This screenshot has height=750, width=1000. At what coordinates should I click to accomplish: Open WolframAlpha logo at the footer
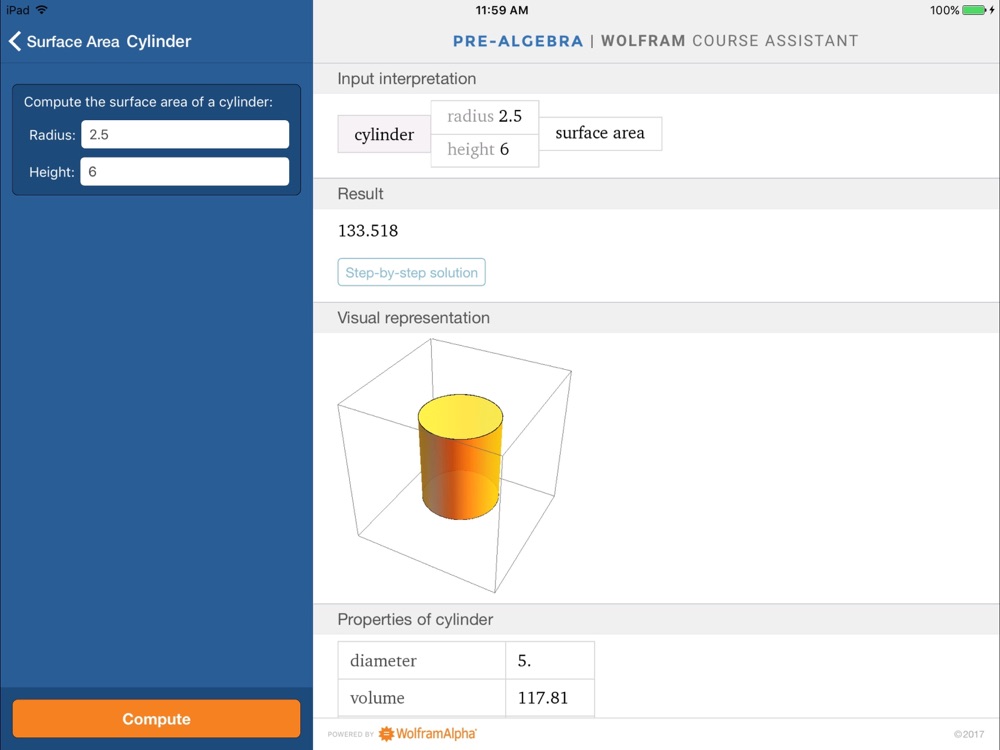pos(428,733)
